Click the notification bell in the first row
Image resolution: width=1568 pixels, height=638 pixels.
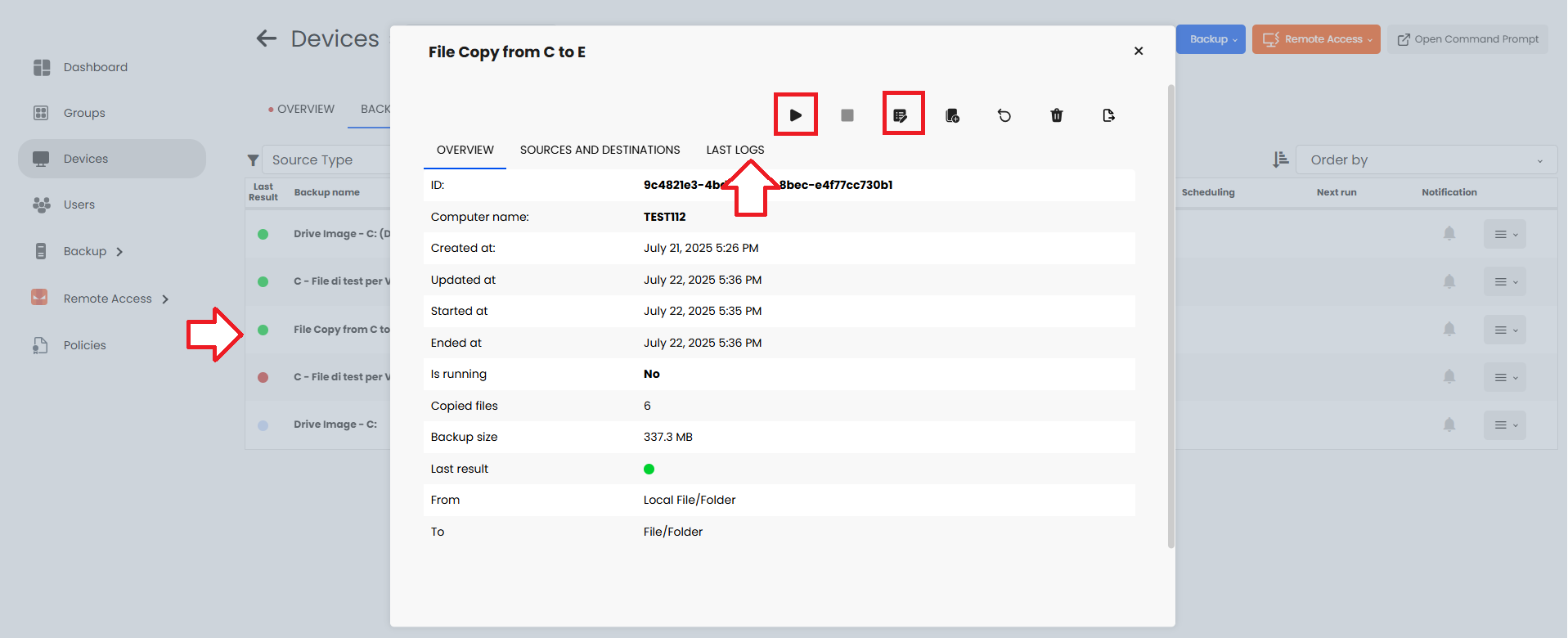click(1449, 234)
